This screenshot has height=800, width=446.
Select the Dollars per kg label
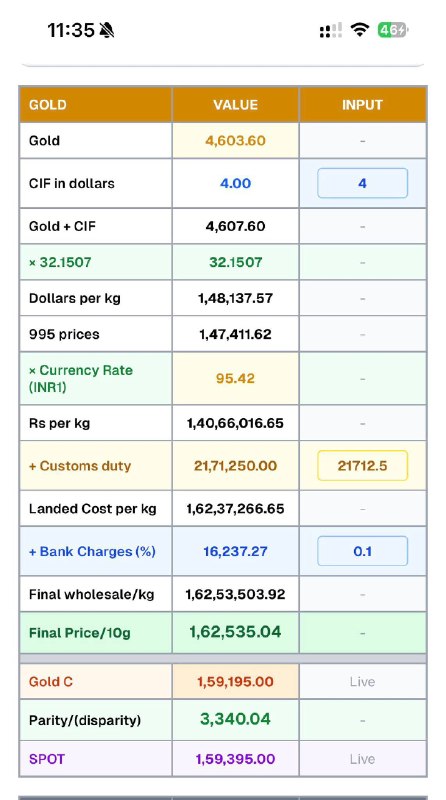[x=75, y=298]
